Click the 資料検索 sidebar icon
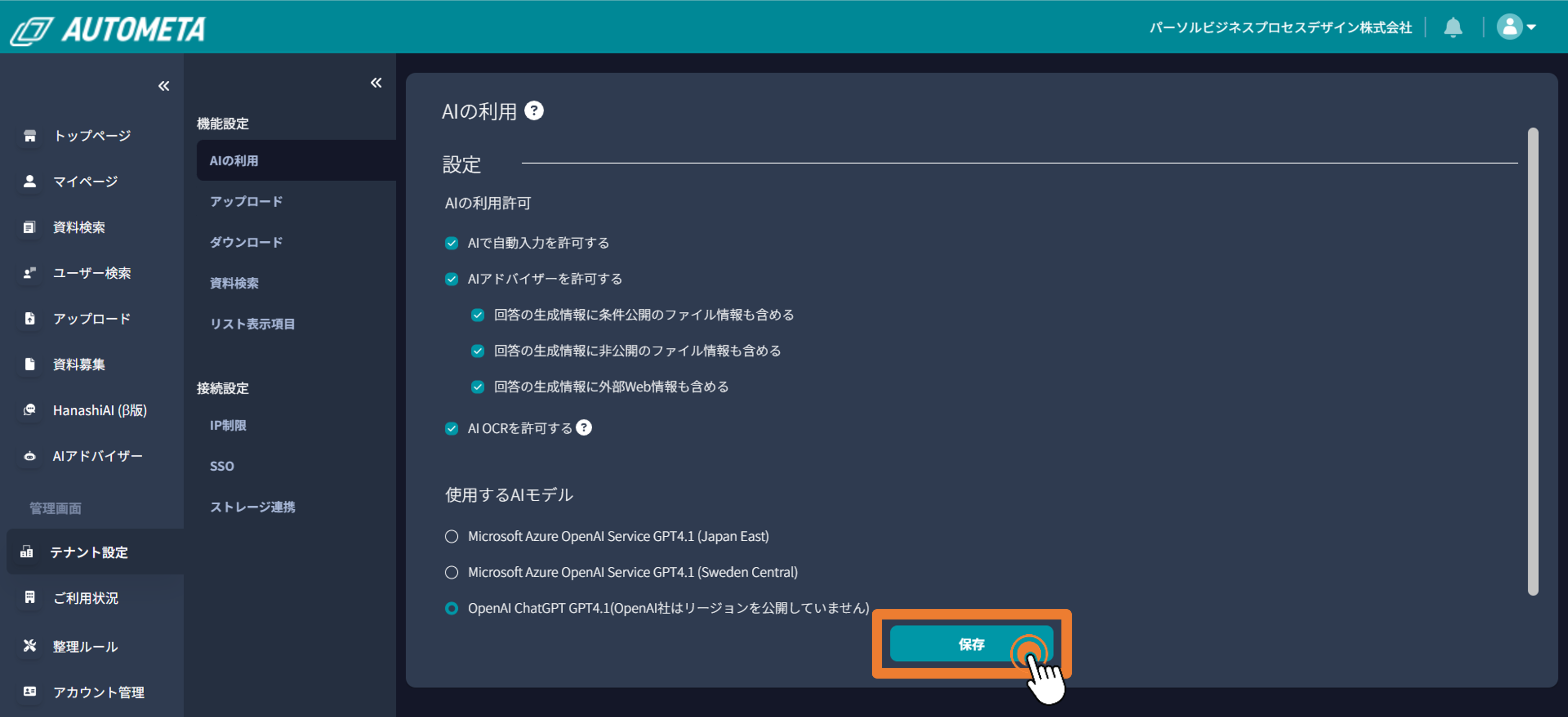This screenshot has width=1568, height=717. click(30, 227)
